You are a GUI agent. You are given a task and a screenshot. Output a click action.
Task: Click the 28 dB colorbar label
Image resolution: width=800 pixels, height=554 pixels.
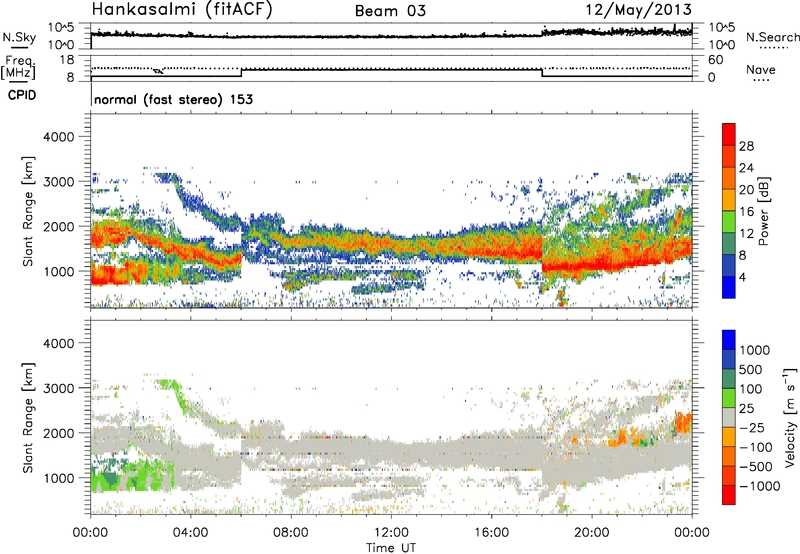tap(746, 146)
